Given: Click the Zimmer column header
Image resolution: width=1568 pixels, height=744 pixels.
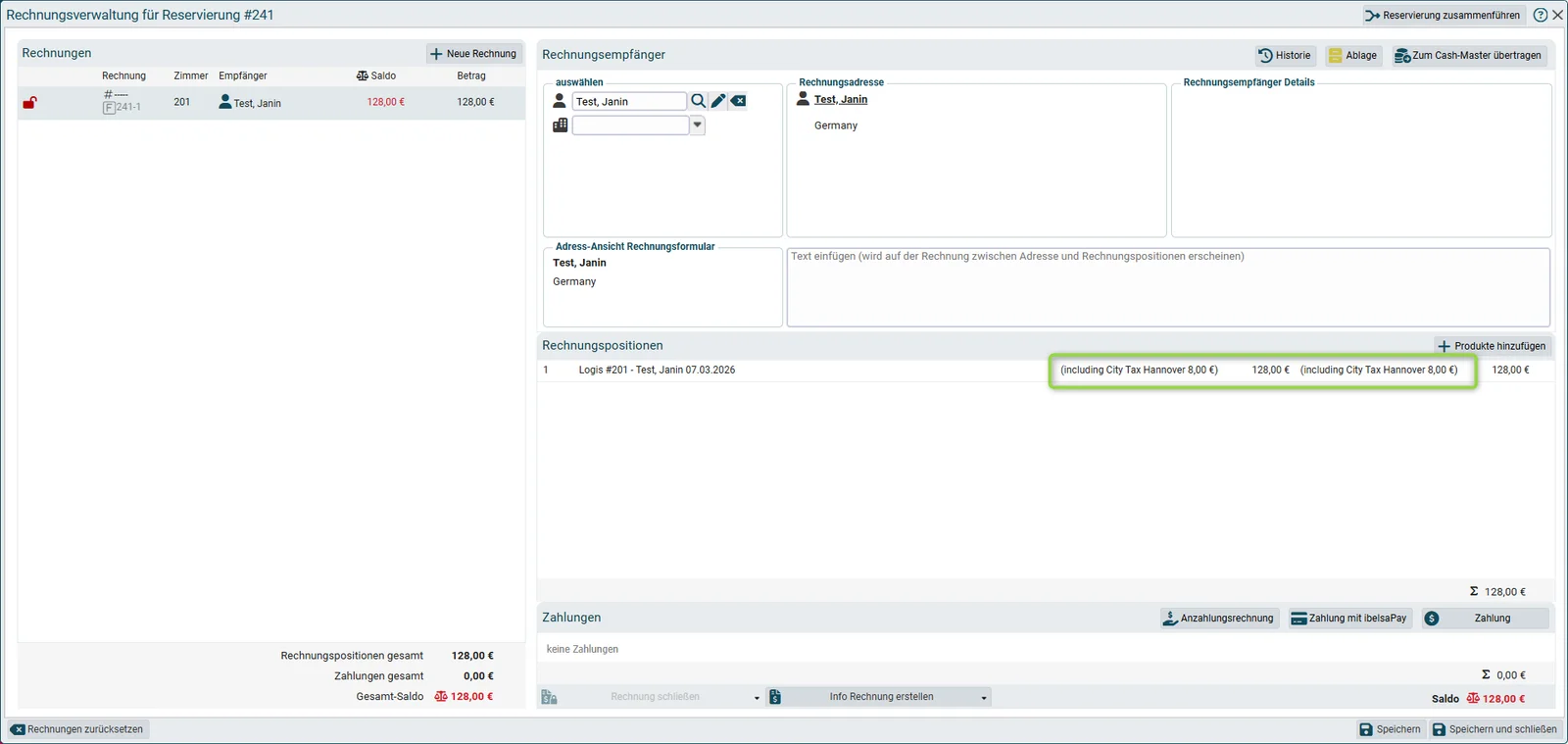Looking at the screenshot, I should (191, 75).
